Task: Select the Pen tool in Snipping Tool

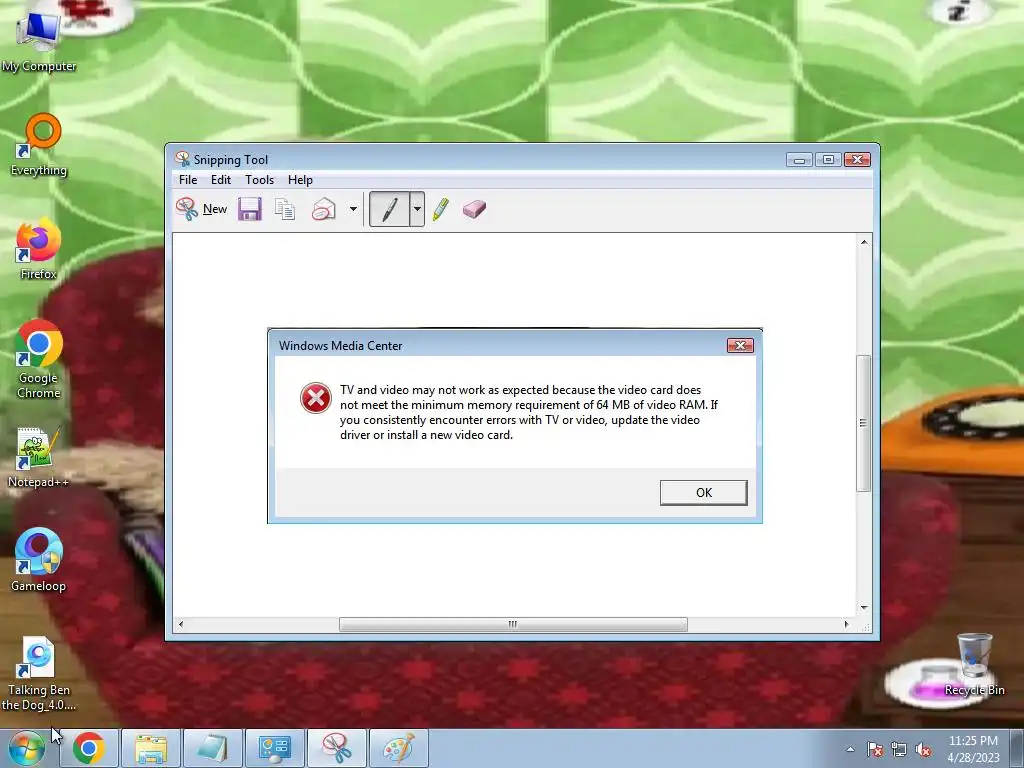Action: coord(389,209)
